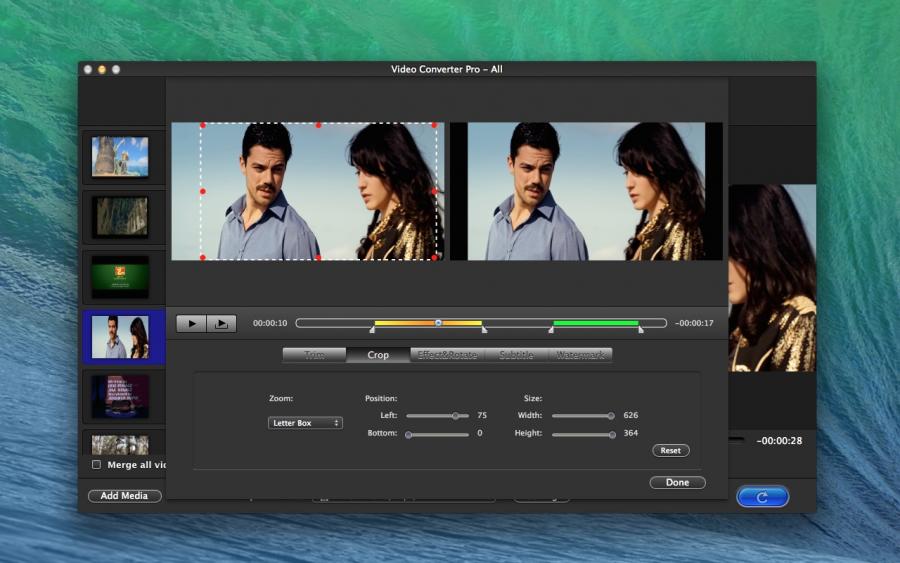The width and height of the screenshot is (900, 563).
Task: Click the top-middle crop handle
Action: pos(319,125)
